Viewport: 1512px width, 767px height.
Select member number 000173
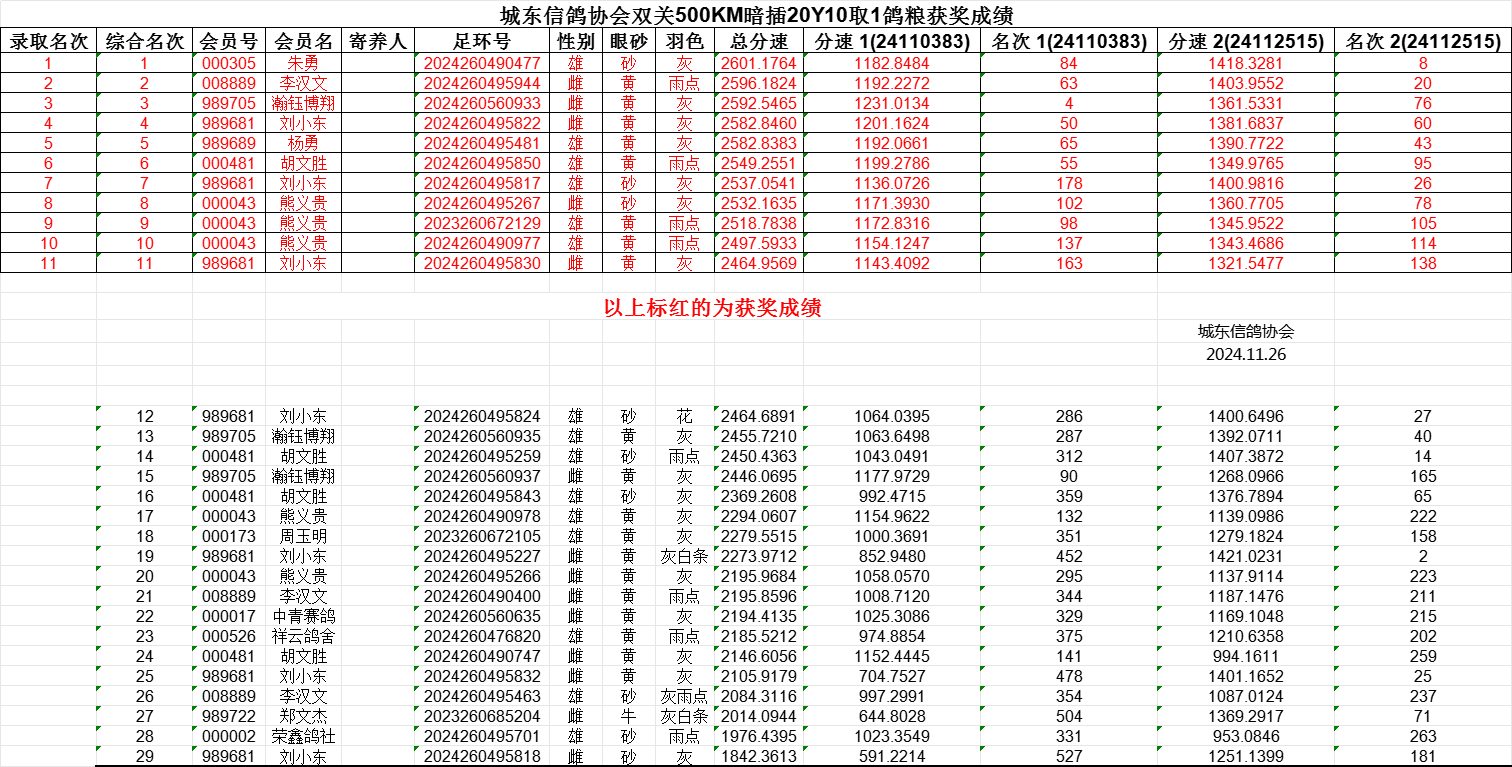[x=229, y=536]
